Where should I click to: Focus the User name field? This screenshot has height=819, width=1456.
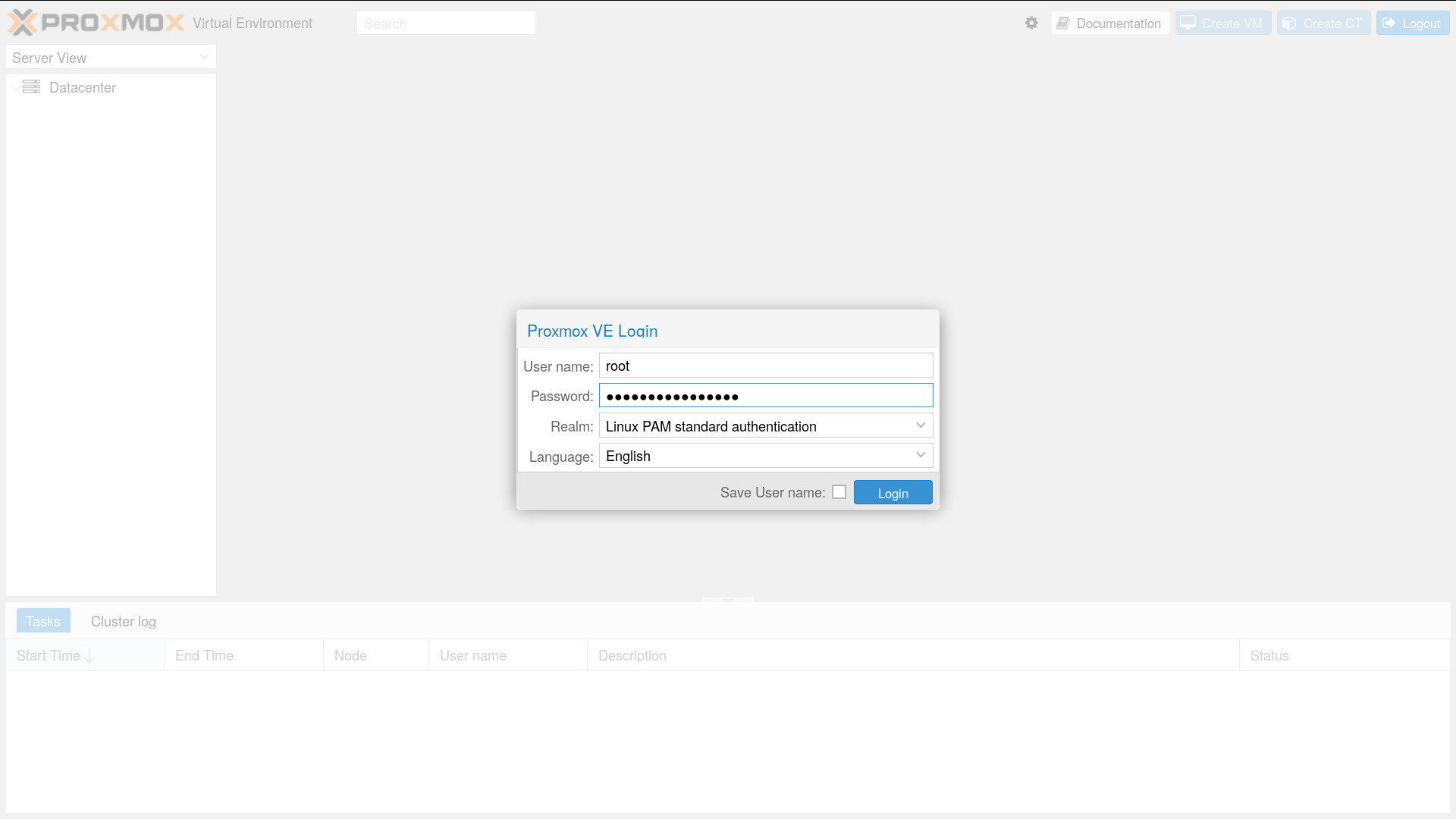[x=766, y=366]
